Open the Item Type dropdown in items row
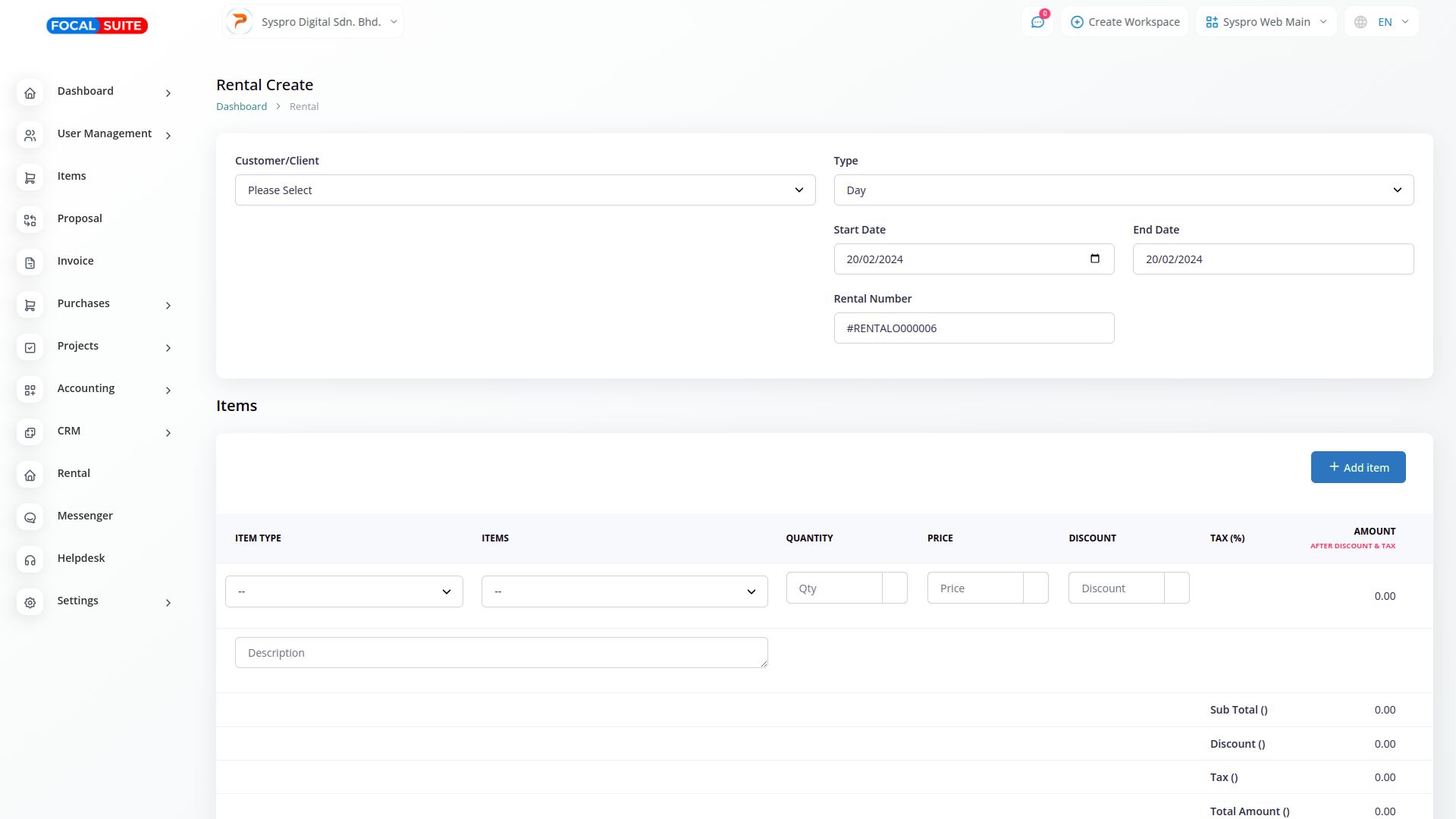 pos(344,591)
